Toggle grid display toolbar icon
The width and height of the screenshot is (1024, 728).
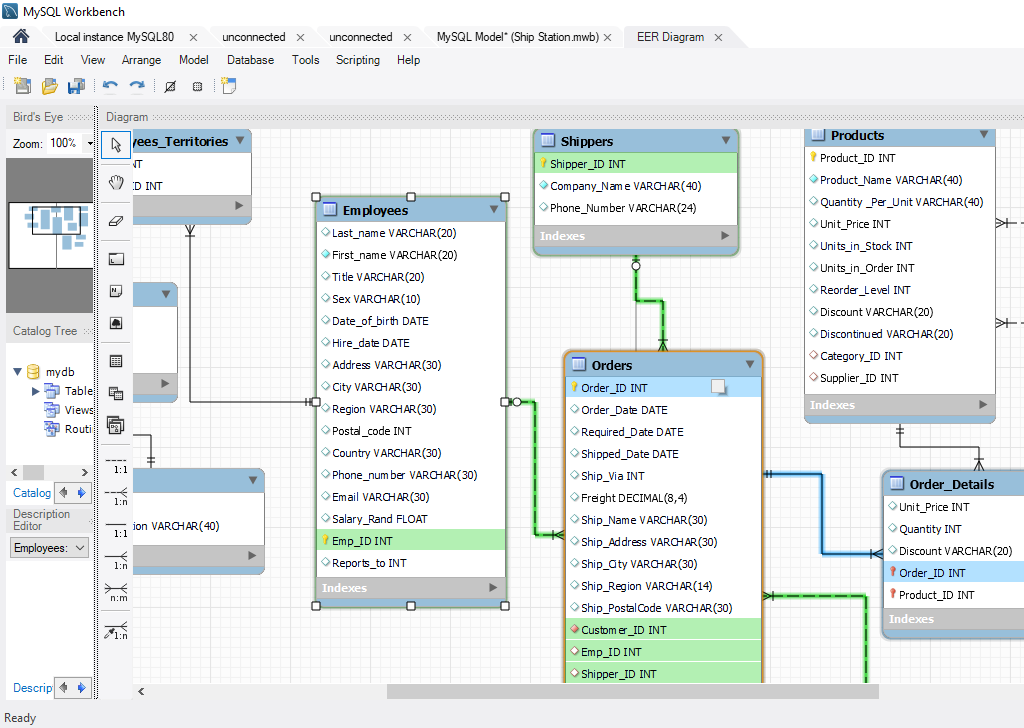197,86
